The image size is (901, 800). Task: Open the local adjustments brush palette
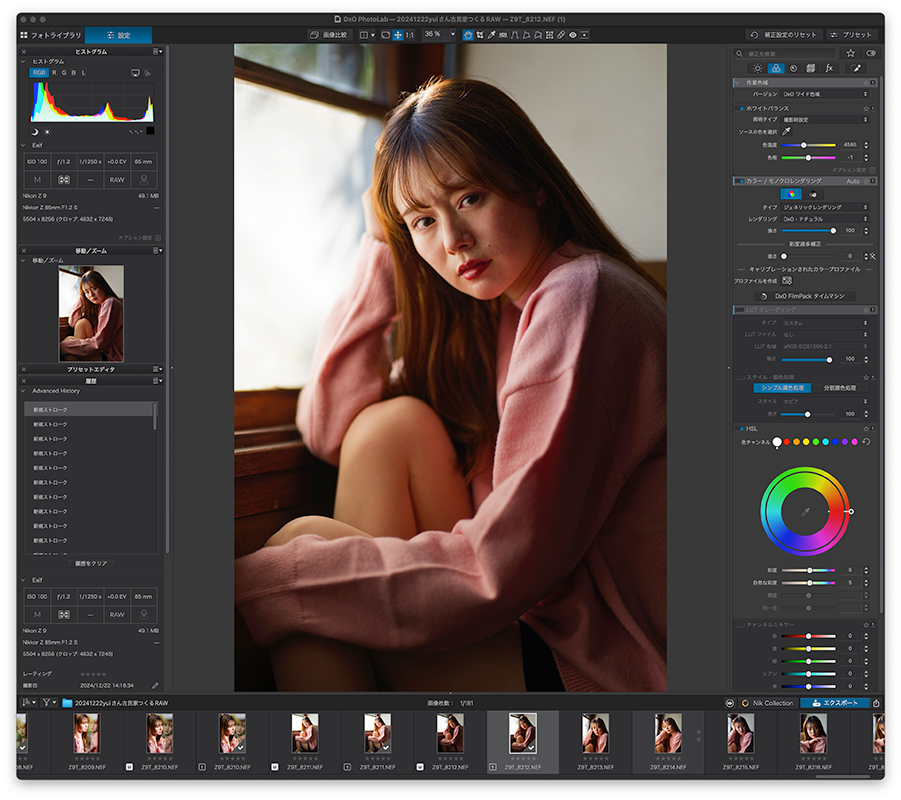click(x=856, y=68)
